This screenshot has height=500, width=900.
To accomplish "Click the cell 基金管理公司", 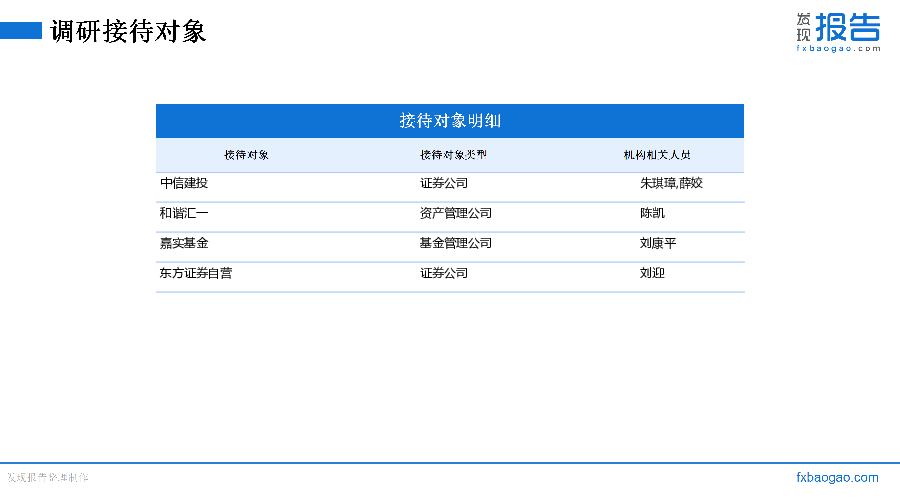I will [x=456, y=243].
